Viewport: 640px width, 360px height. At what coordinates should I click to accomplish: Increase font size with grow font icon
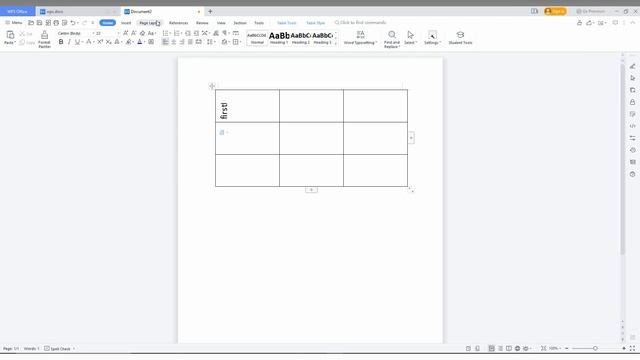point(126,33)
